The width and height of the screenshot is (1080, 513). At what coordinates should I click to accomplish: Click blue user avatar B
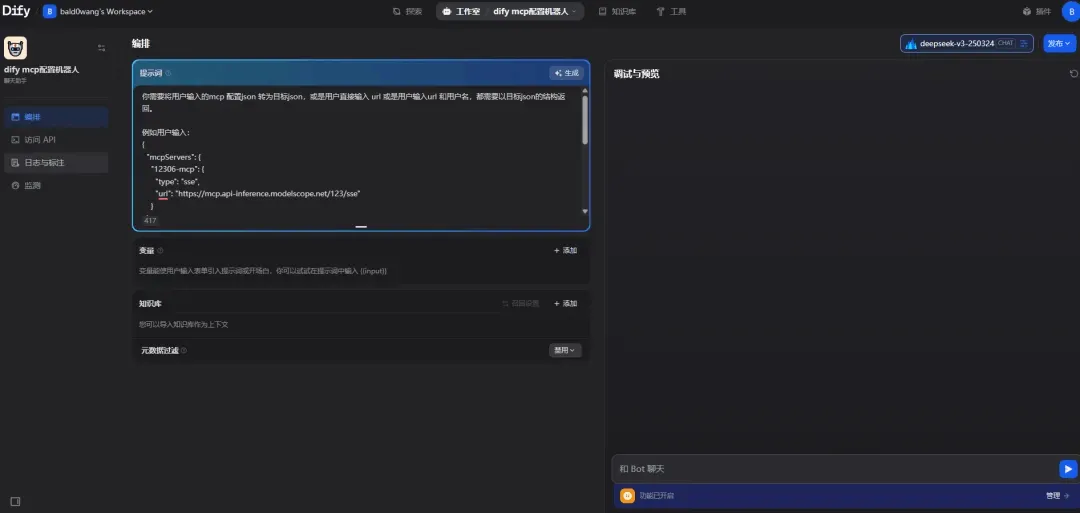[x=1070, y=12]
